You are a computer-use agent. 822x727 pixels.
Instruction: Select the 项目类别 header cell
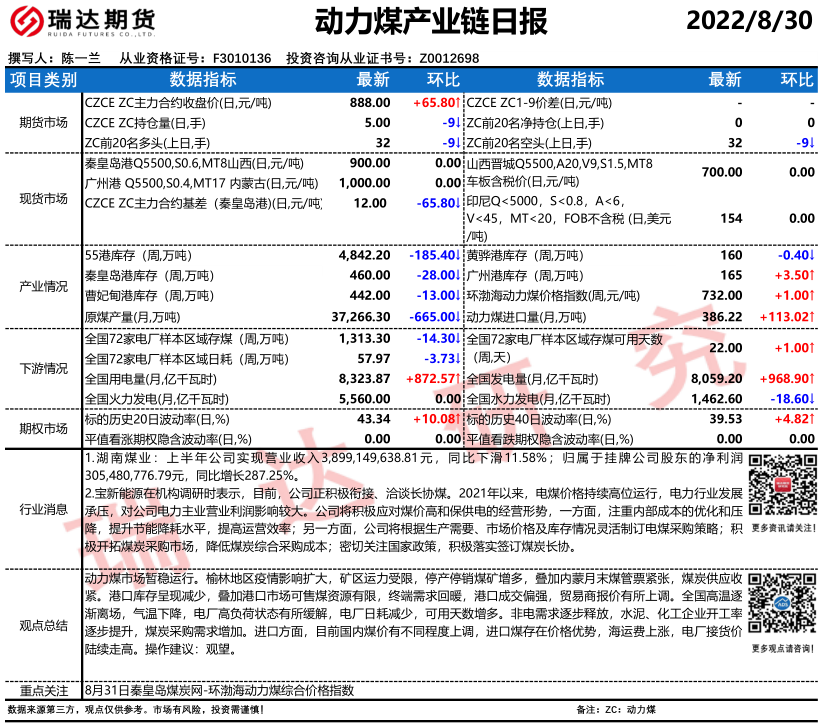point(43,80)
